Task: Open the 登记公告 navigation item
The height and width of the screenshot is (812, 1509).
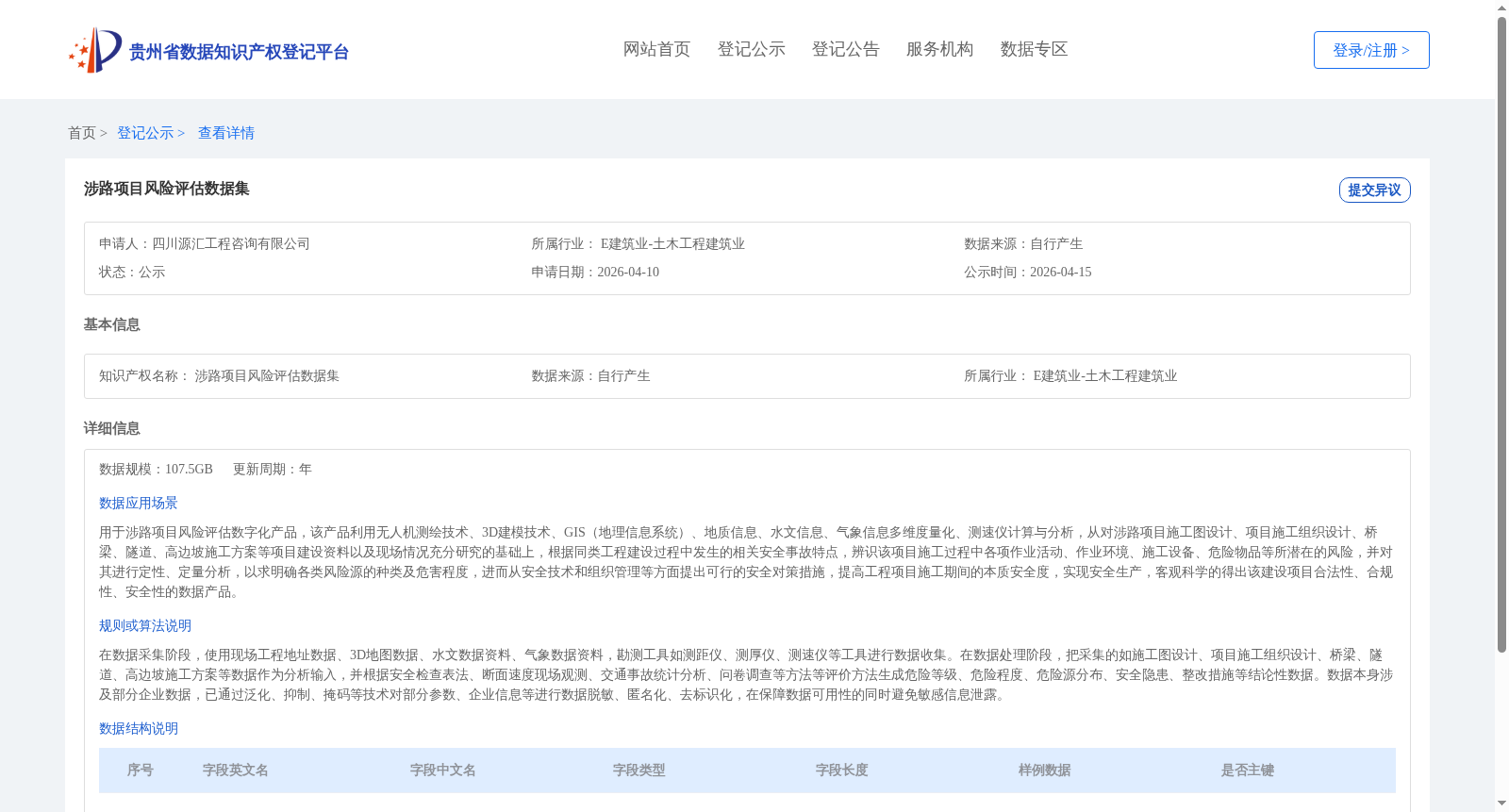Action: click(845, 49)
